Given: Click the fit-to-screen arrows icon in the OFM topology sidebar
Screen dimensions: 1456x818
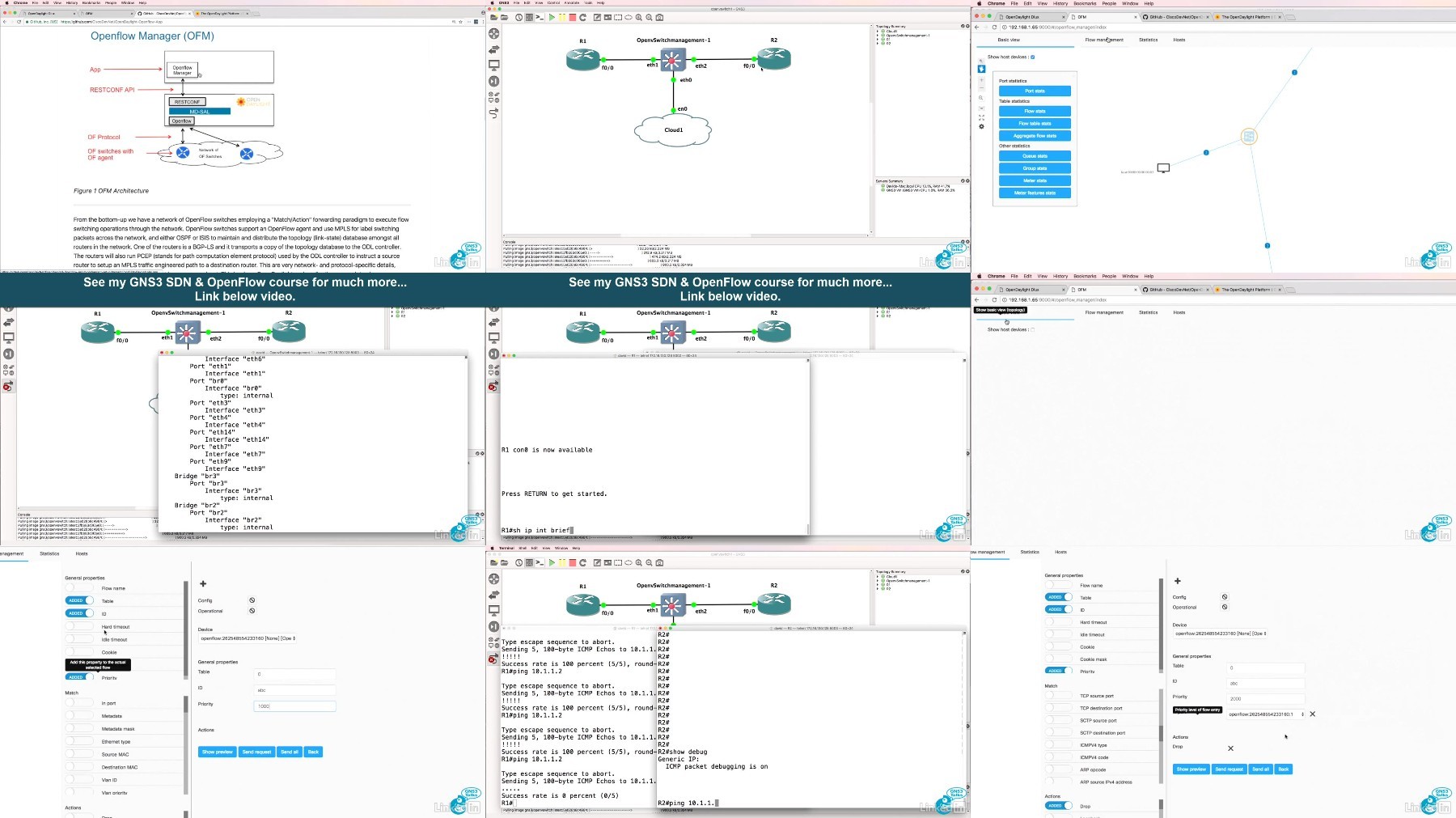Looking at the screenshot, I should coord(981,117).
